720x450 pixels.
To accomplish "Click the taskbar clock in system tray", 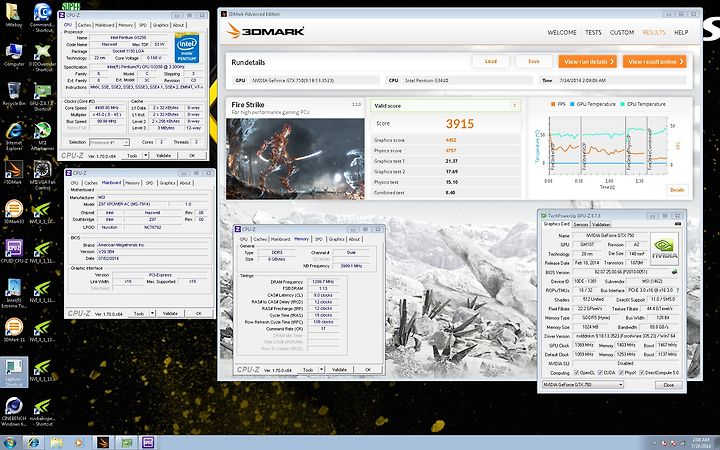I will 700,443.
